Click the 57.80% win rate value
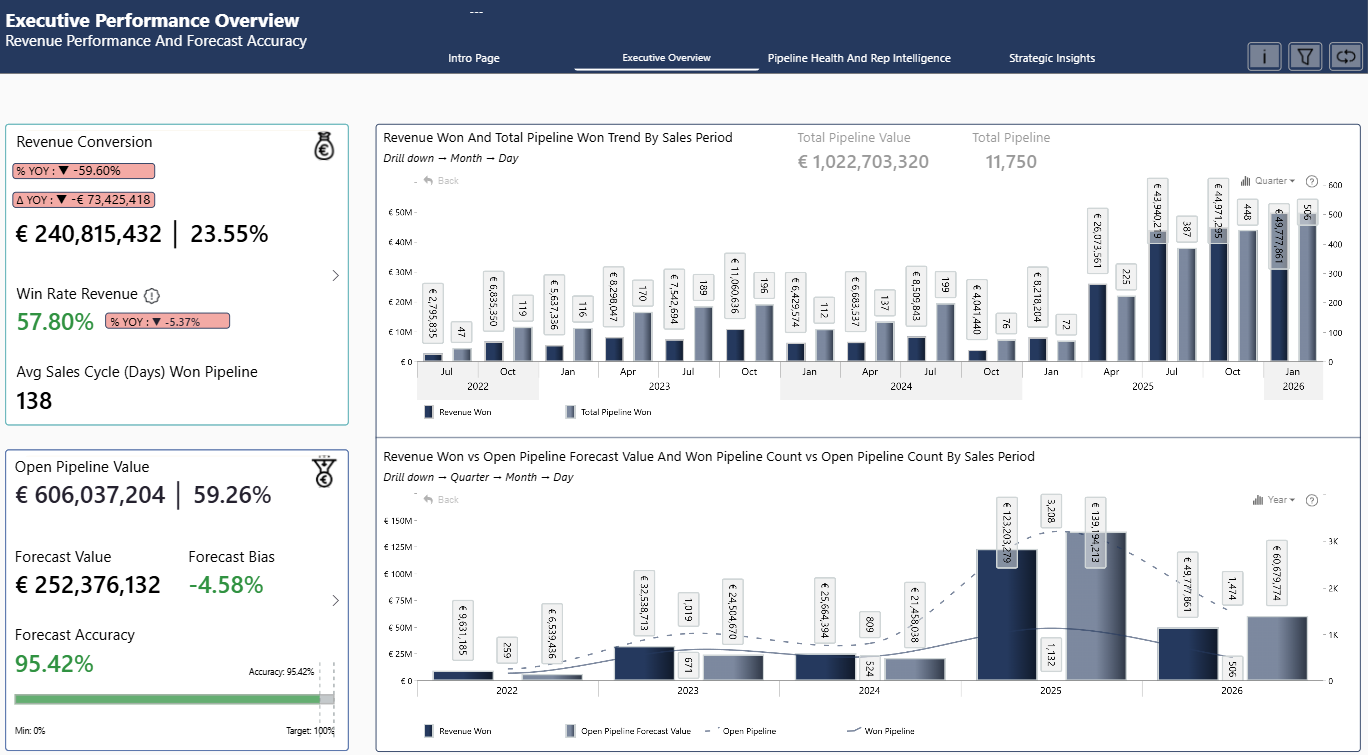 (x=56, y=322)
